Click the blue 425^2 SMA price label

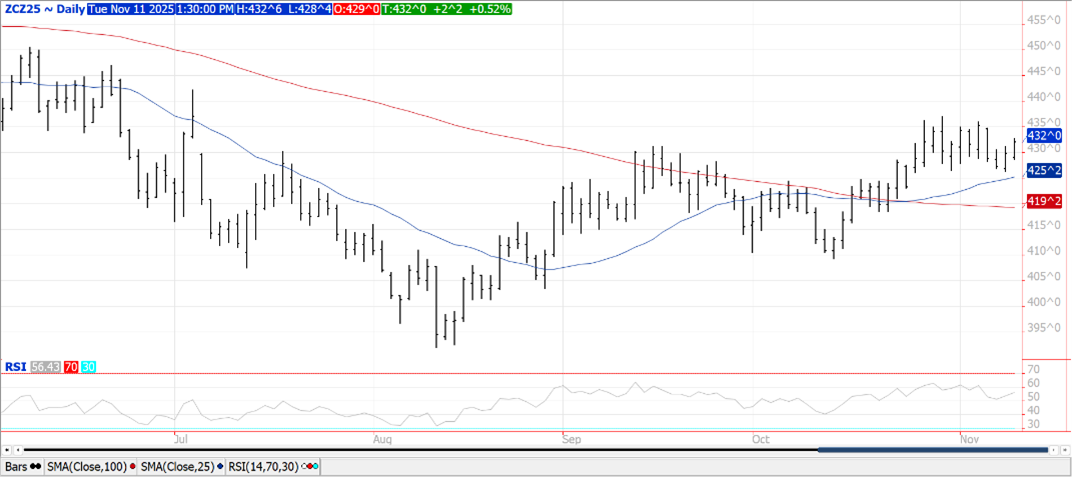point(1044,170)
